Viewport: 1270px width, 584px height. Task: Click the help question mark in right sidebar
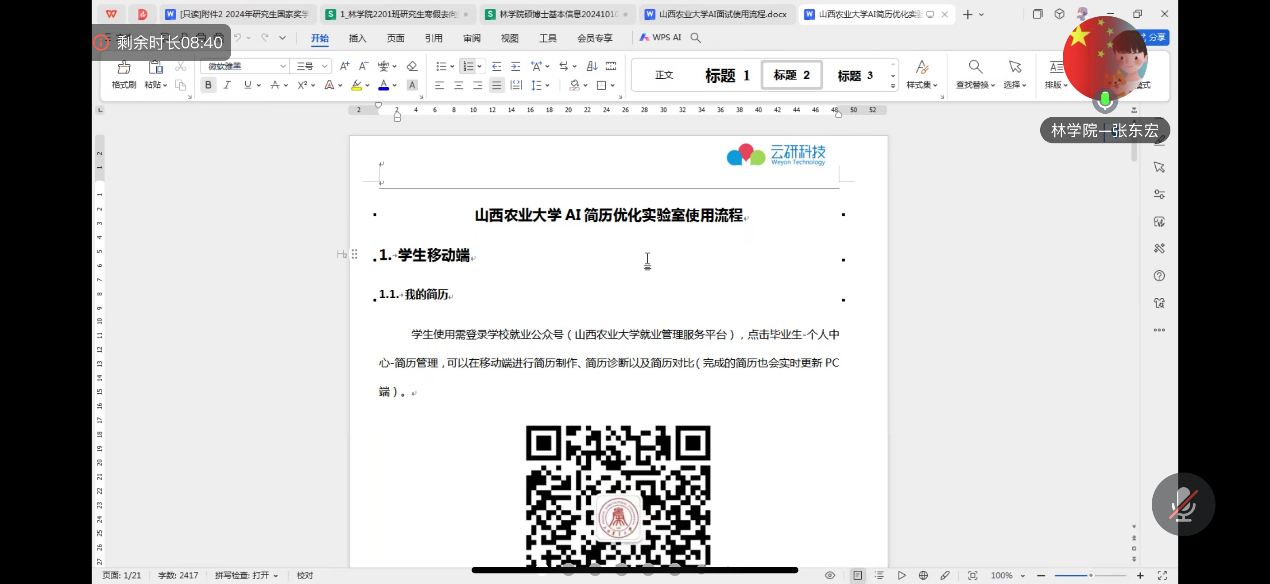point(1159,275)
